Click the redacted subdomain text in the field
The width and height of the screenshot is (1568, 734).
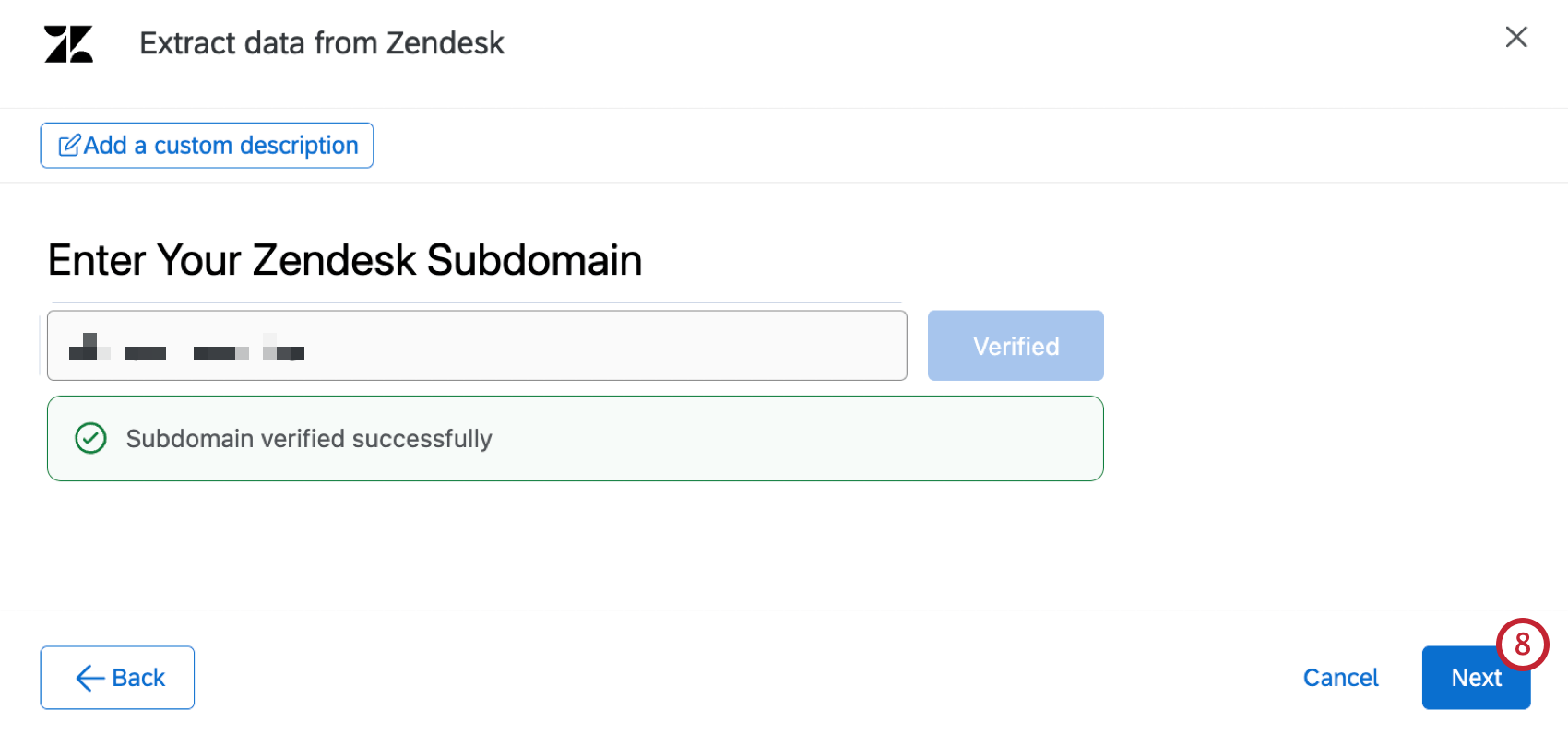[184, 350]
